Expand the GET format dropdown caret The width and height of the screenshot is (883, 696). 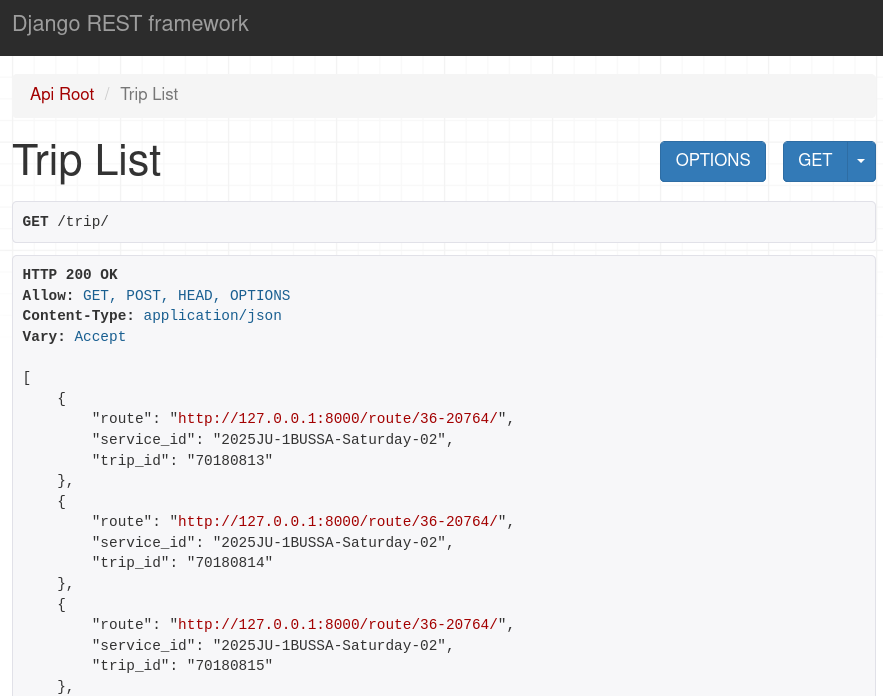[861, 161]
